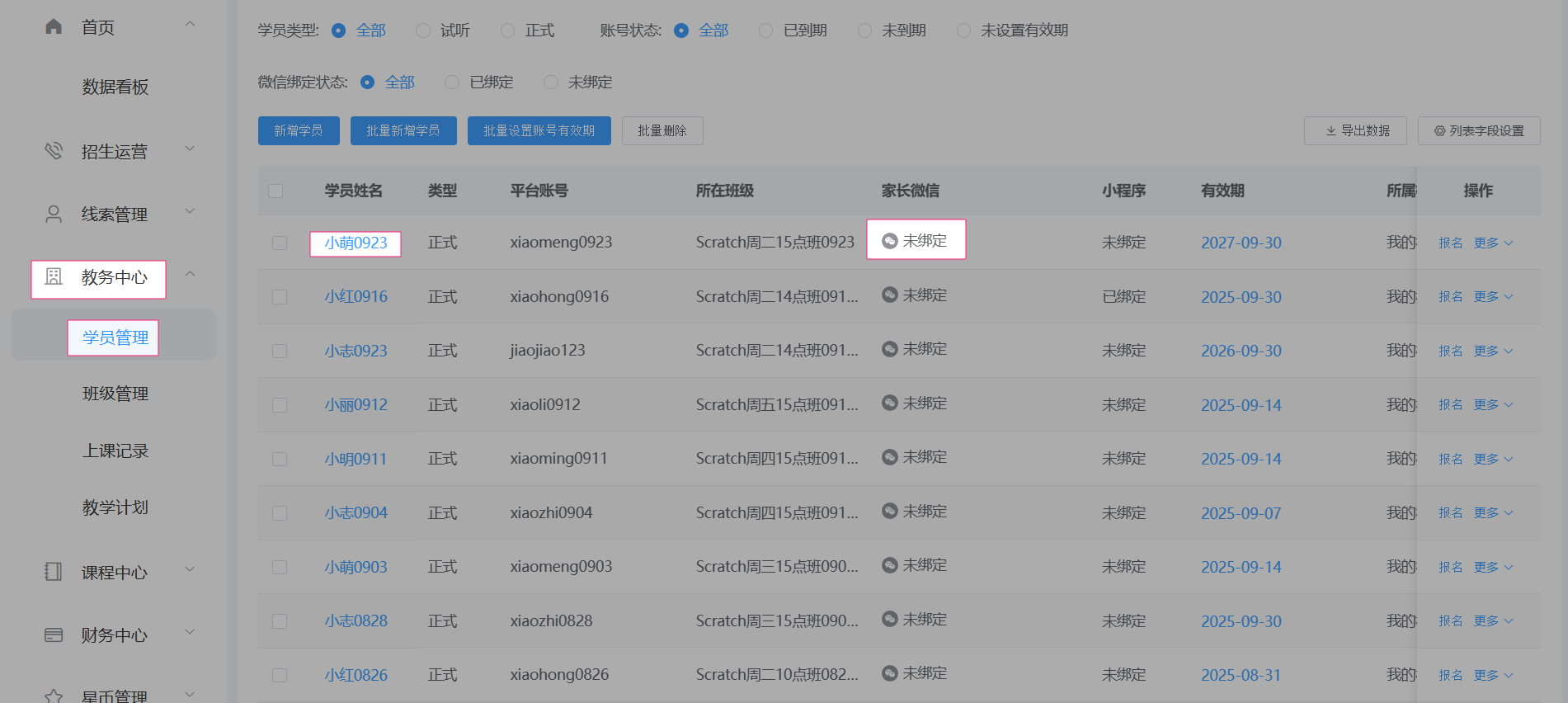Click the 学员姓名 column header
Viewport: 1568px width, 703px height.
coord(353,191)
